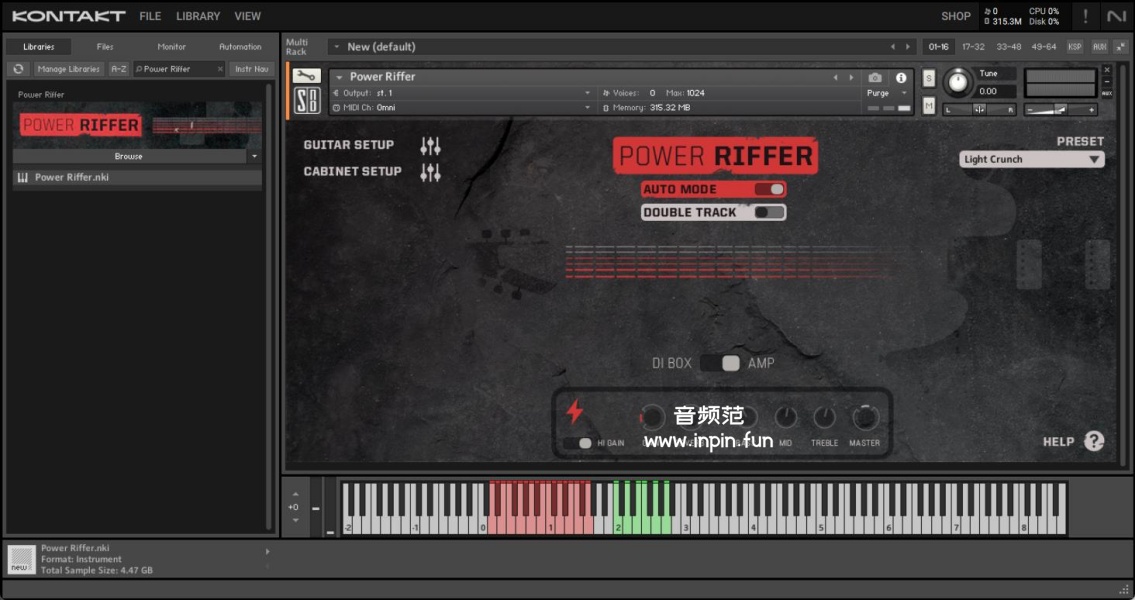Open Guitar Setup mixer sliders icon

431,145
